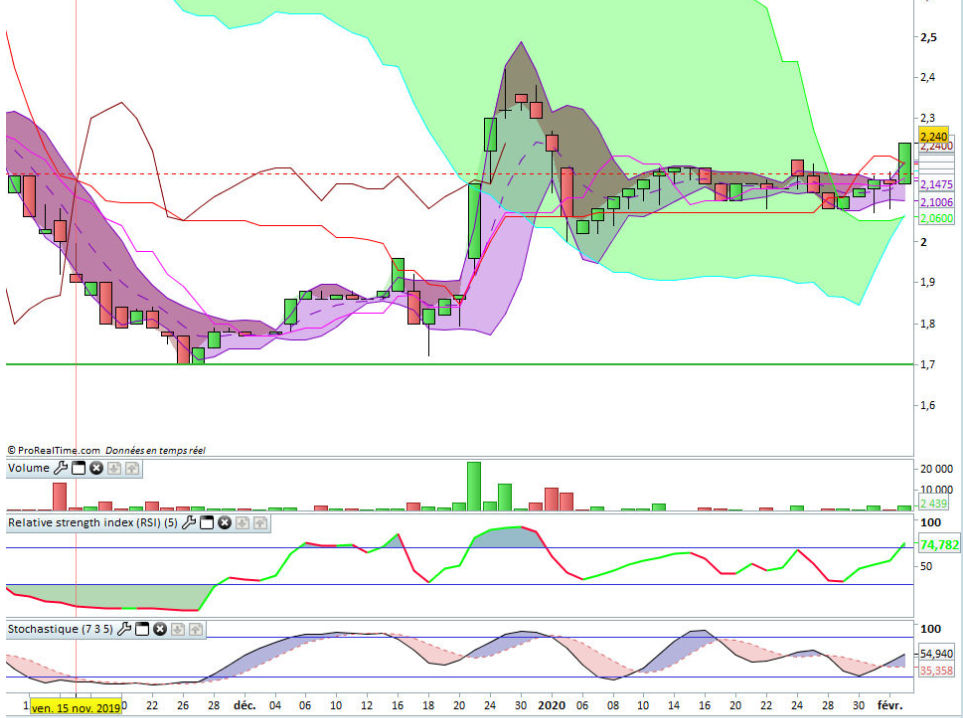
Task: Select the green 2,0600 price label
Action: 937,218
